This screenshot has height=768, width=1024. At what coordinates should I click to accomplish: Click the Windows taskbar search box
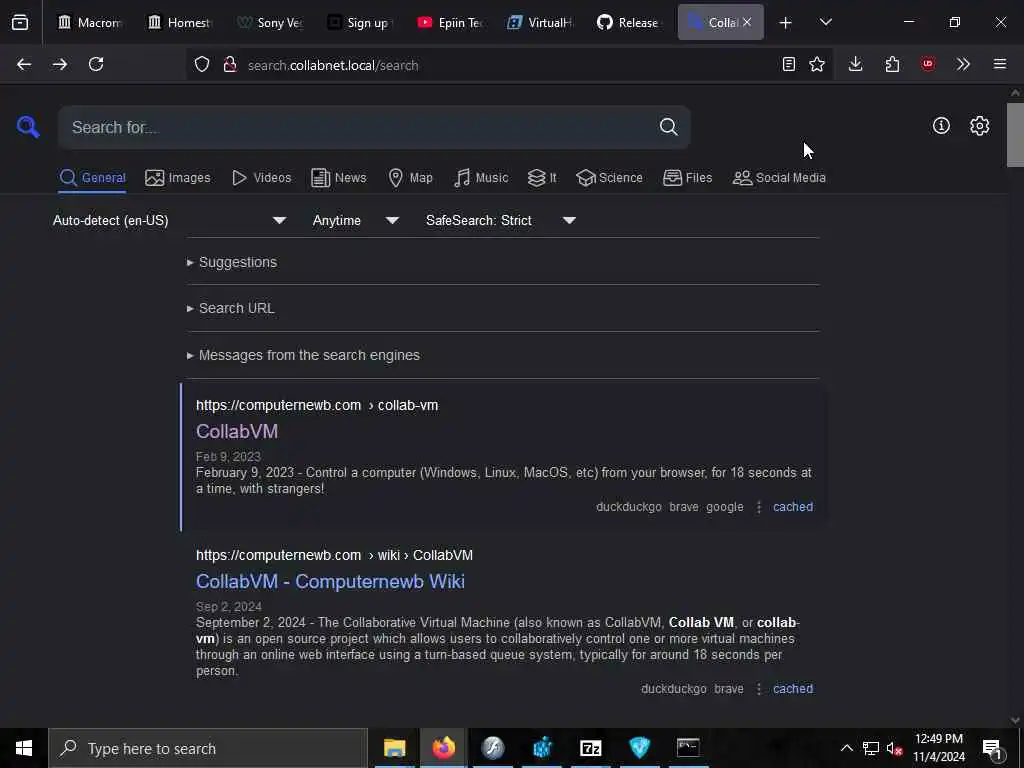point(208,748)
